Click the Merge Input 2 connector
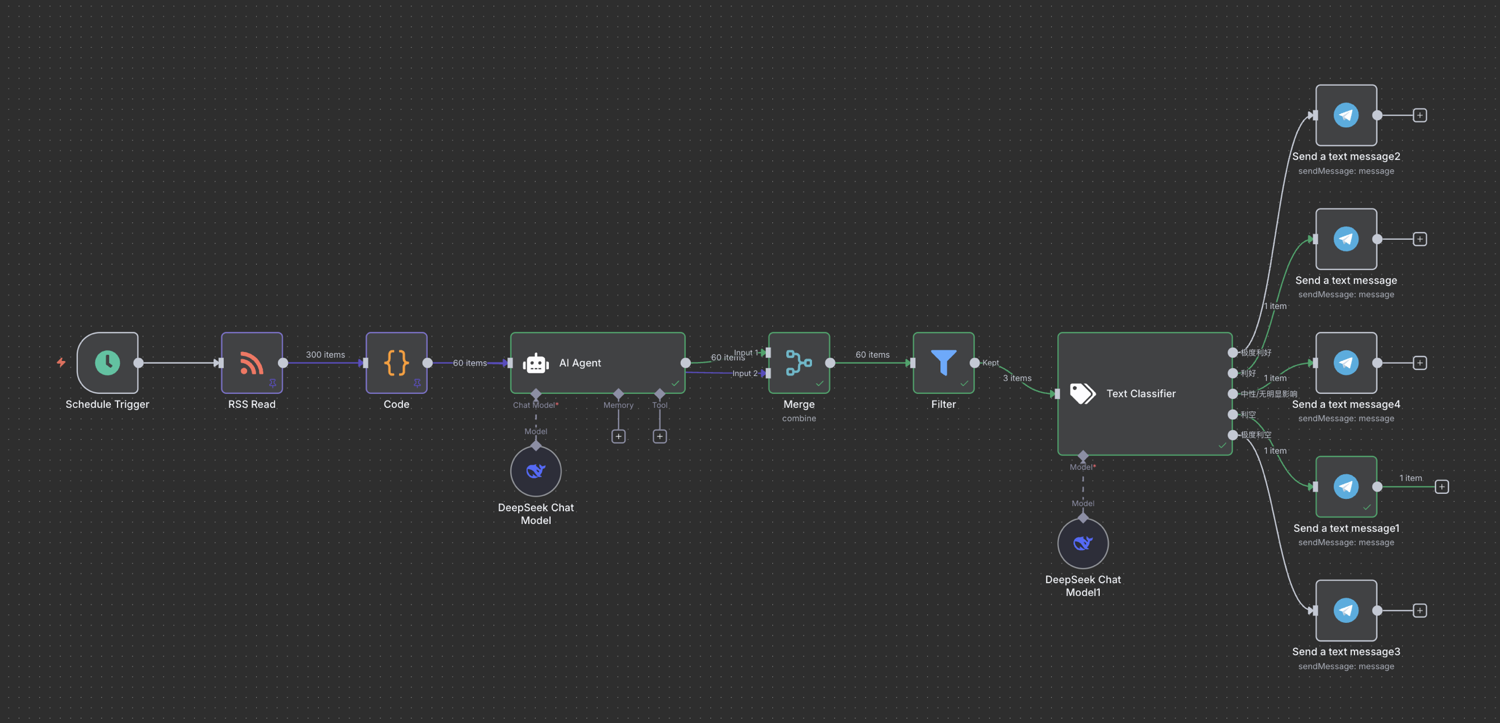This screenshot has height=723, width=1500. (768, 373)
